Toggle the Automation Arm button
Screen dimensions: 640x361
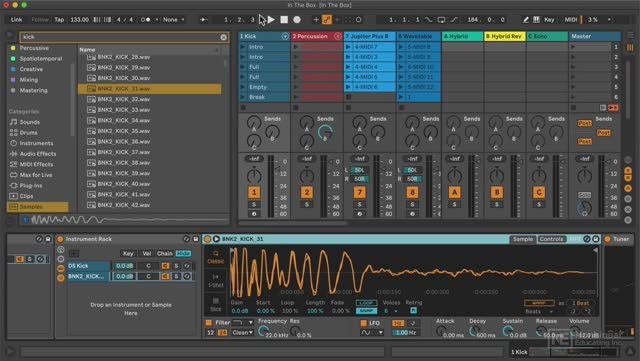(x=327, y=19)
